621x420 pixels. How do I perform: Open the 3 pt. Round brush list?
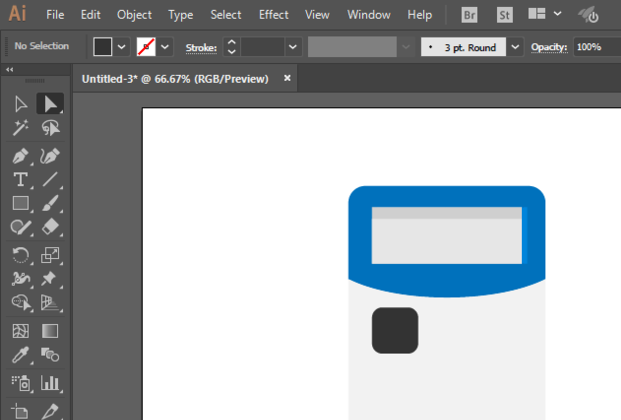click(x=515, y=47)
